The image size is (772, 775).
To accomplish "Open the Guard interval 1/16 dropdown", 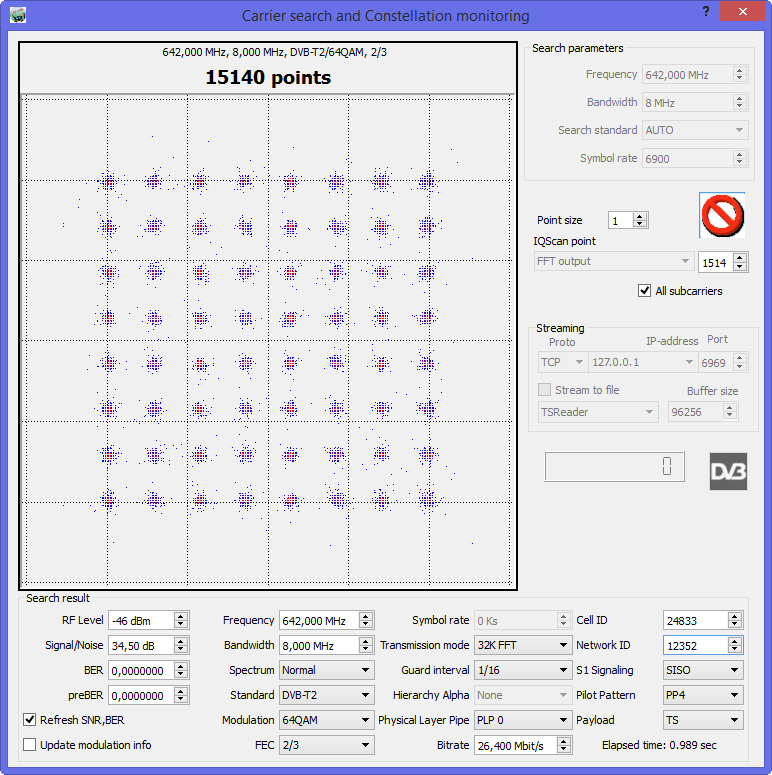I will click(522, 670).
